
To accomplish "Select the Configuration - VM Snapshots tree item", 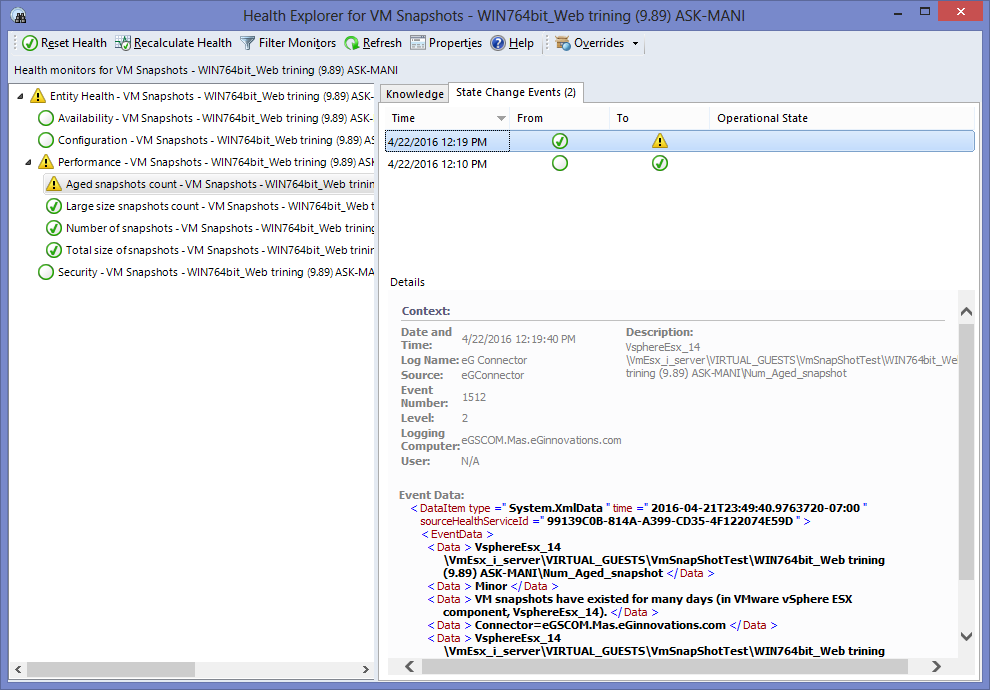I will coord(216,140).
